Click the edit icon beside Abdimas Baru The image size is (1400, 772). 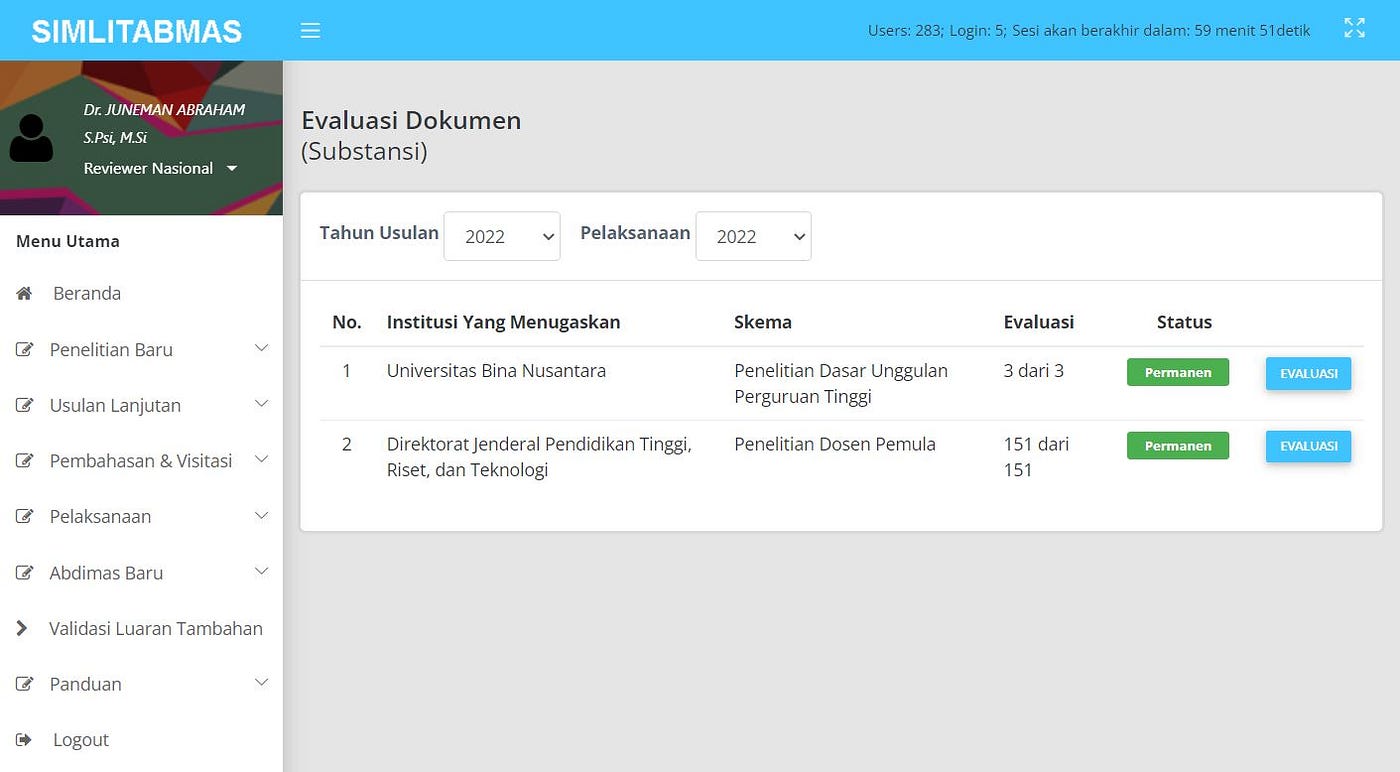(24, 573)
